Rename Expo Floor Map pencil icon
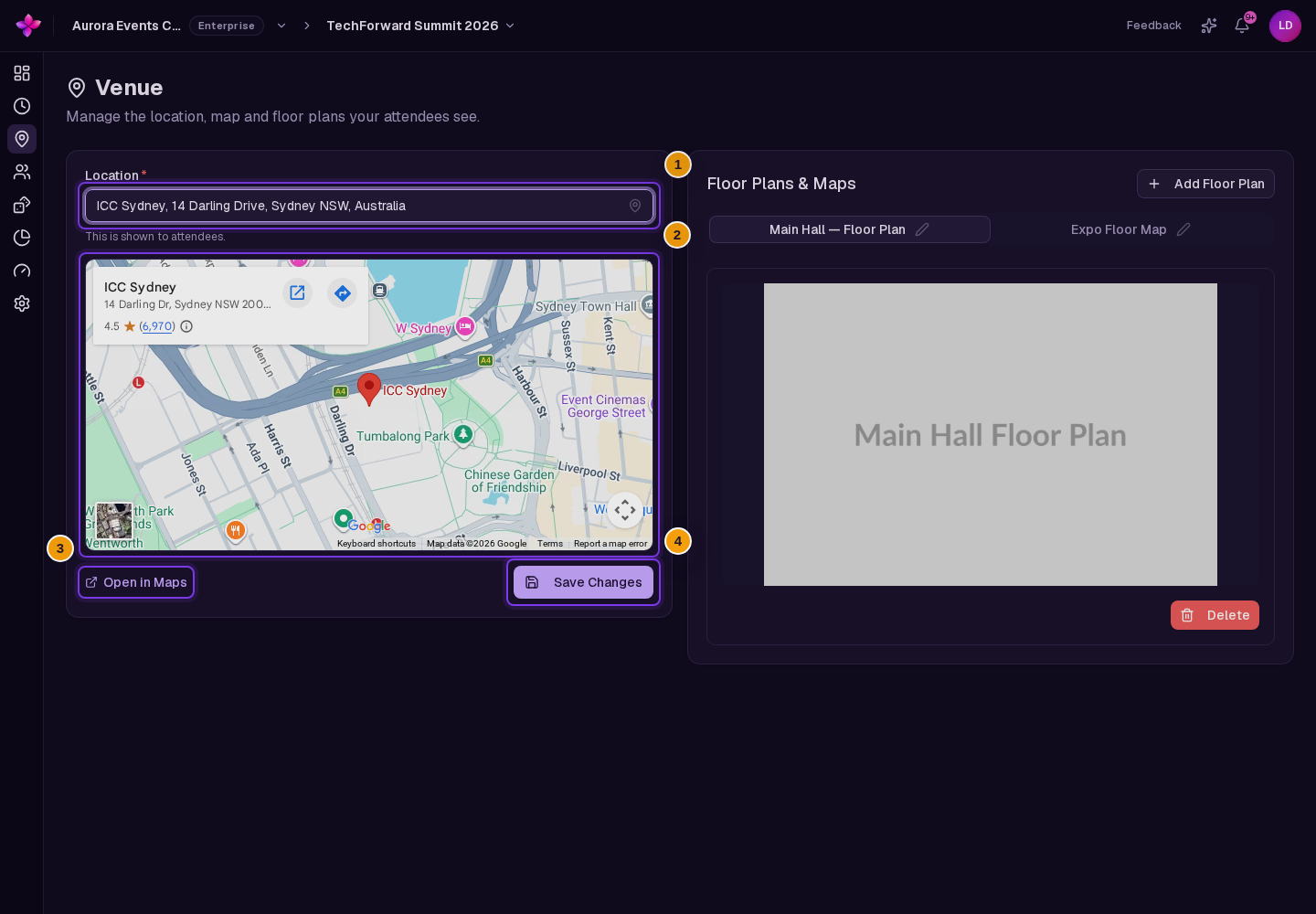1316x914 pixels. click(1183, 229)
